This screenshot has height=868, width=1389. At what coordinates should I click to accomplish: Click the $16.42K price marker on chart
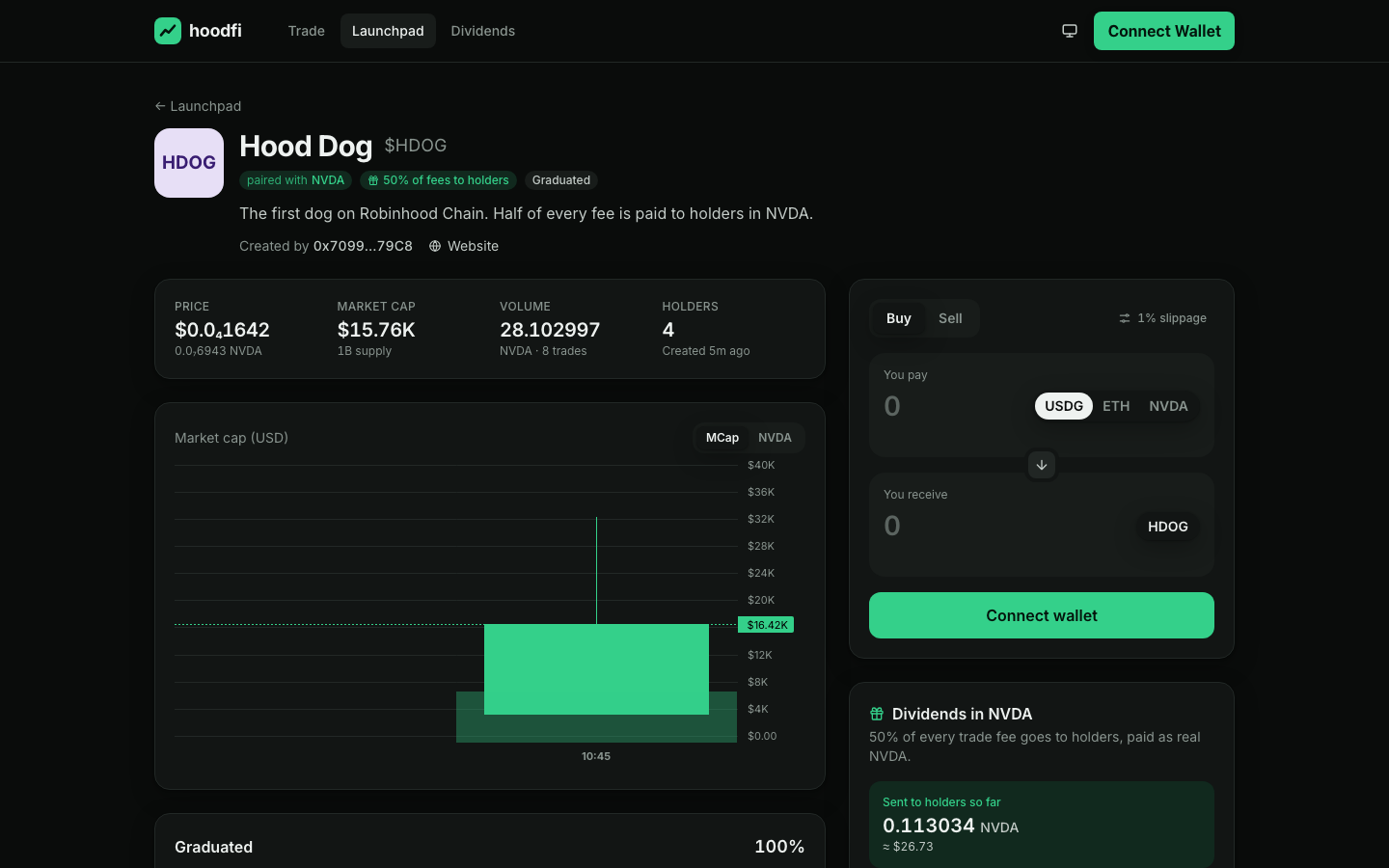pos(767,625)
